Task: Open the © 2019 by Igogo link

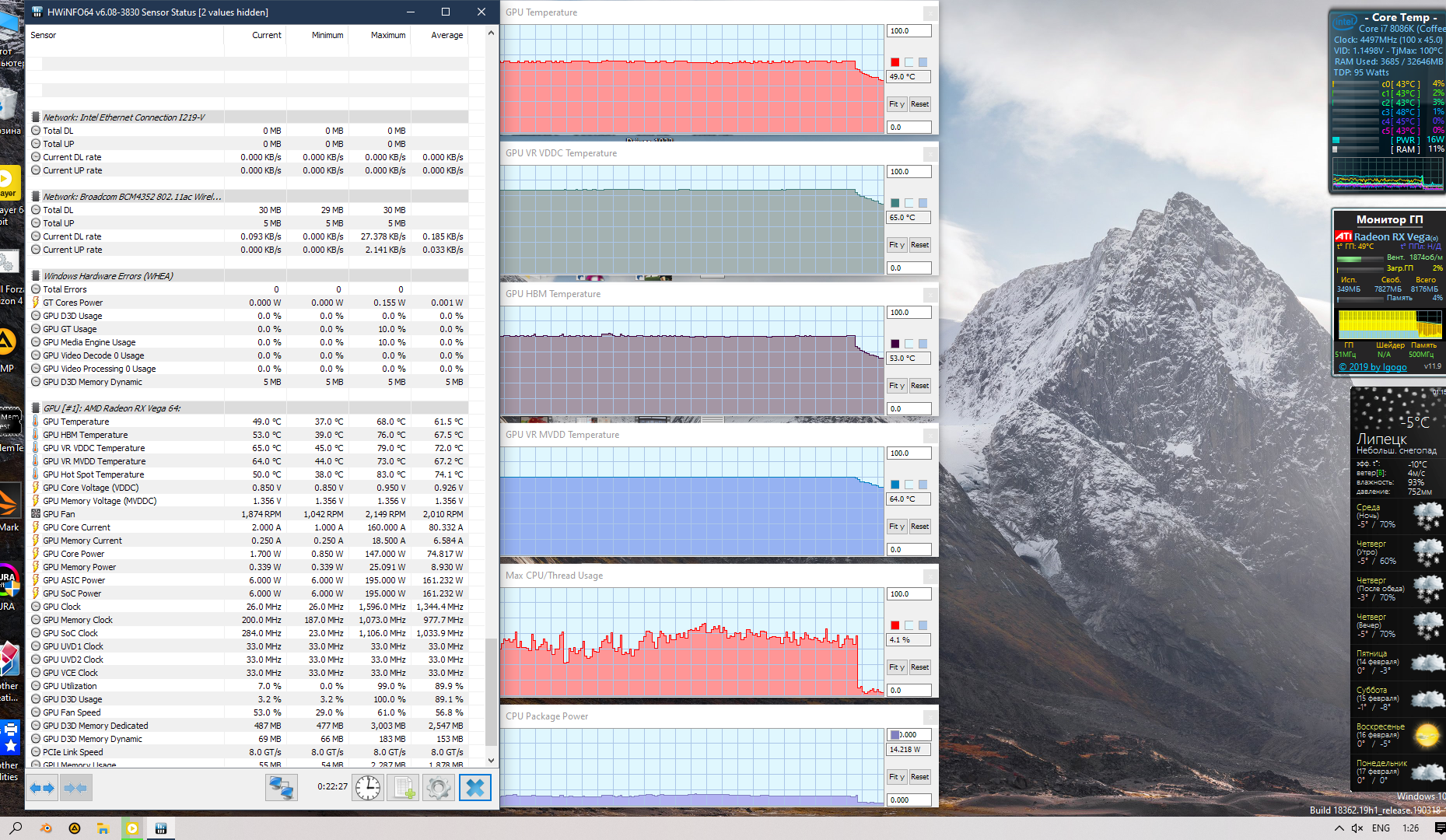Action: click(1373, 367)
